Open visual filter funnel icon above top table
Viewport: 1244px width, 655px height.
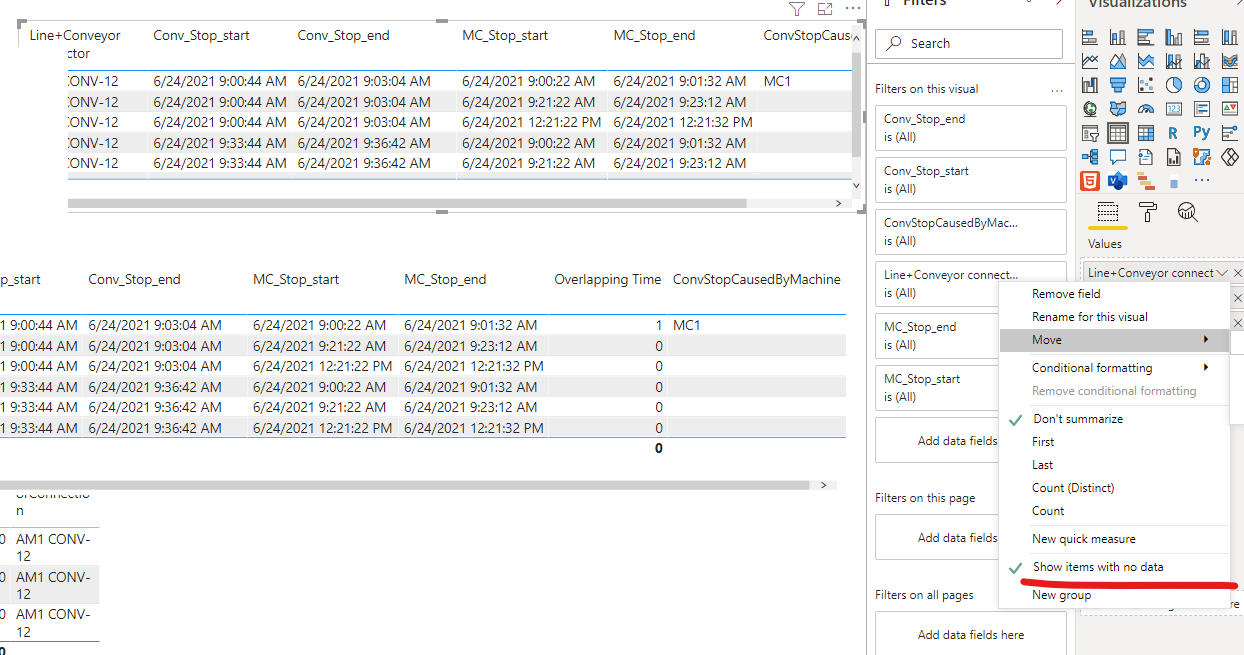tap(797, 9)
